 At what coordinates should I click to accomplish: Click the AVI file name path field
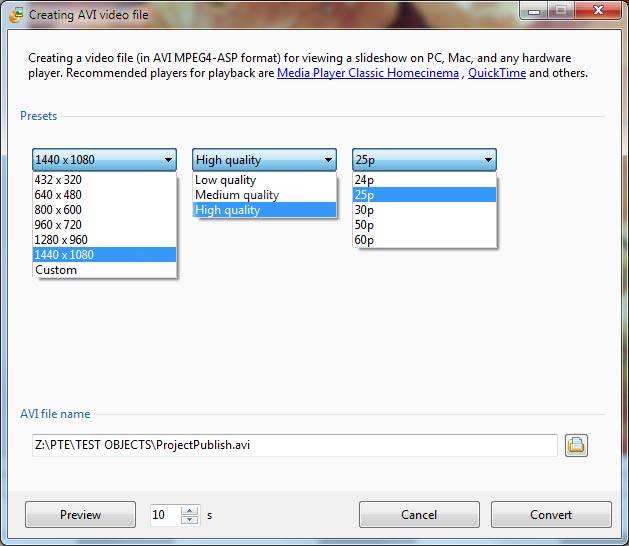(x=294, y=445)
